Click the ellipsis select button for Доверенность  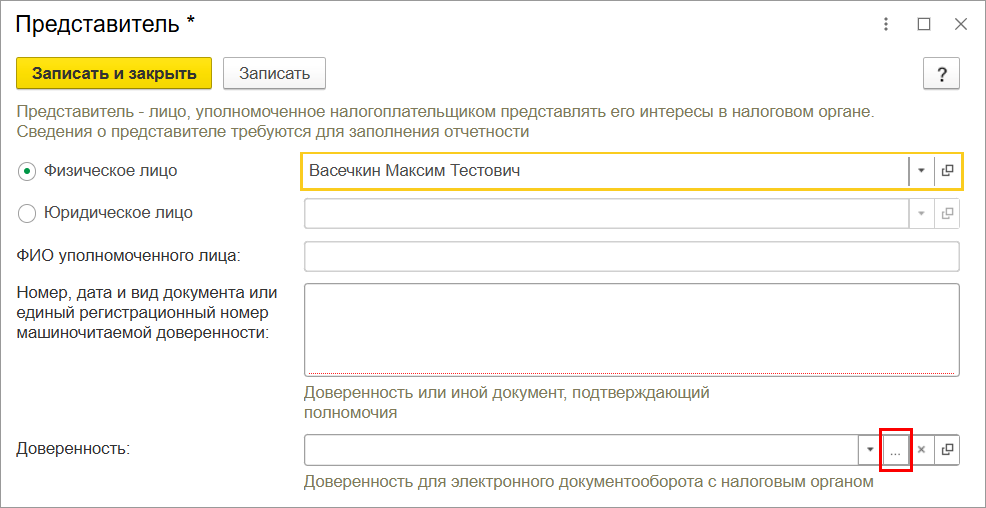895,451
